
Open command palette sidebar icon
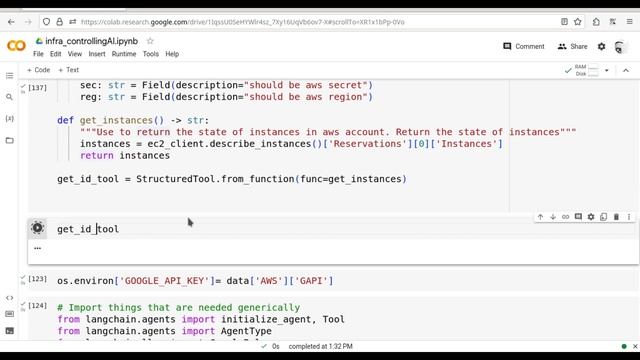point(9,314)
